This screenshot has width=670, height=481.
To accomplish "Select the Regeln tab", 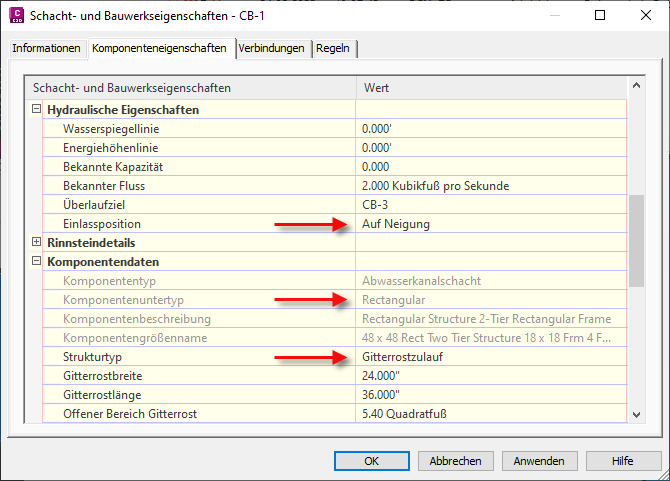I will click(x=333, y=48).
